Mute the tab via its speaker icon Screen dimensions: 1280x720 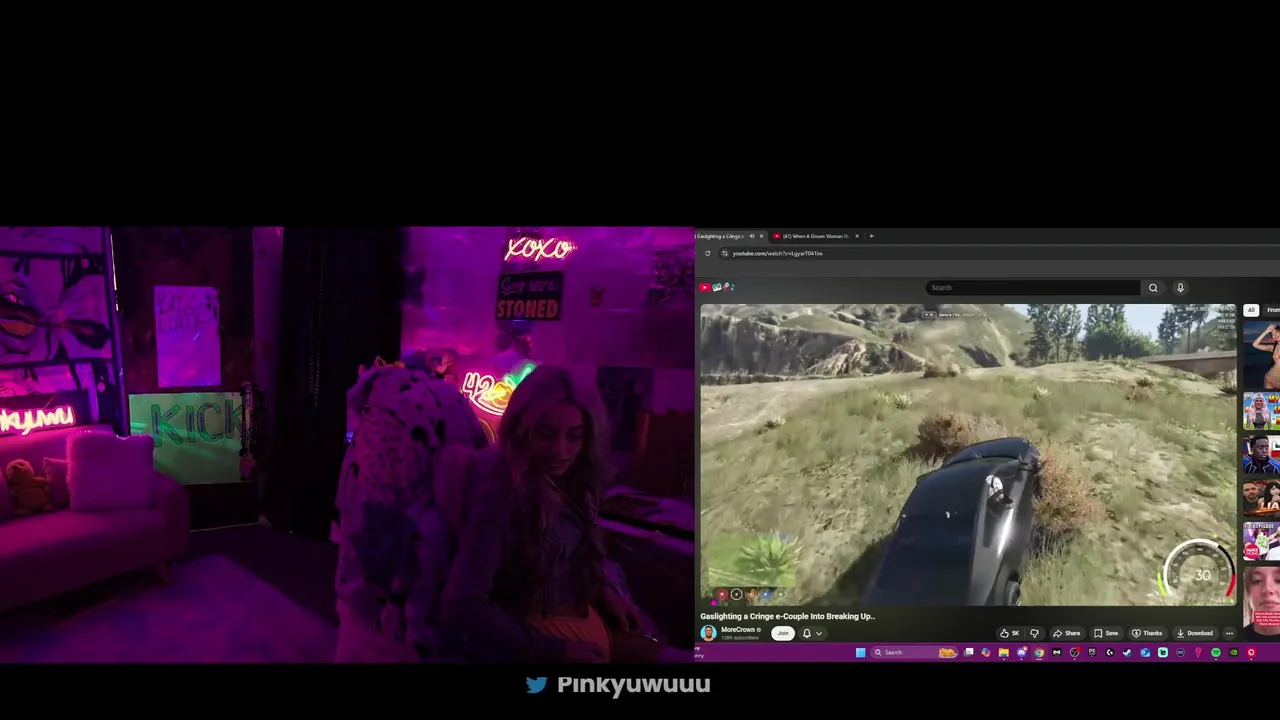tap(752, 236)
